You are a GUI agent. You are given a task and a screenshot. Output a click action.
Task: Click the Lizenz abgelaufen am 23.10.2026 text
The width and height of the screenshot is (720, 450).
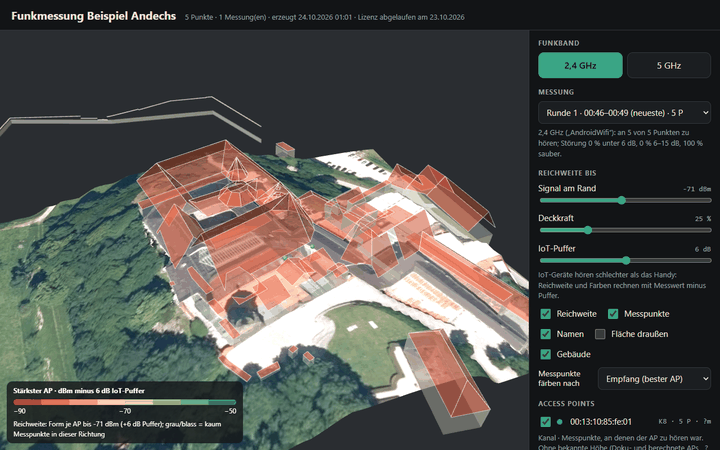(x=411, y=17)
